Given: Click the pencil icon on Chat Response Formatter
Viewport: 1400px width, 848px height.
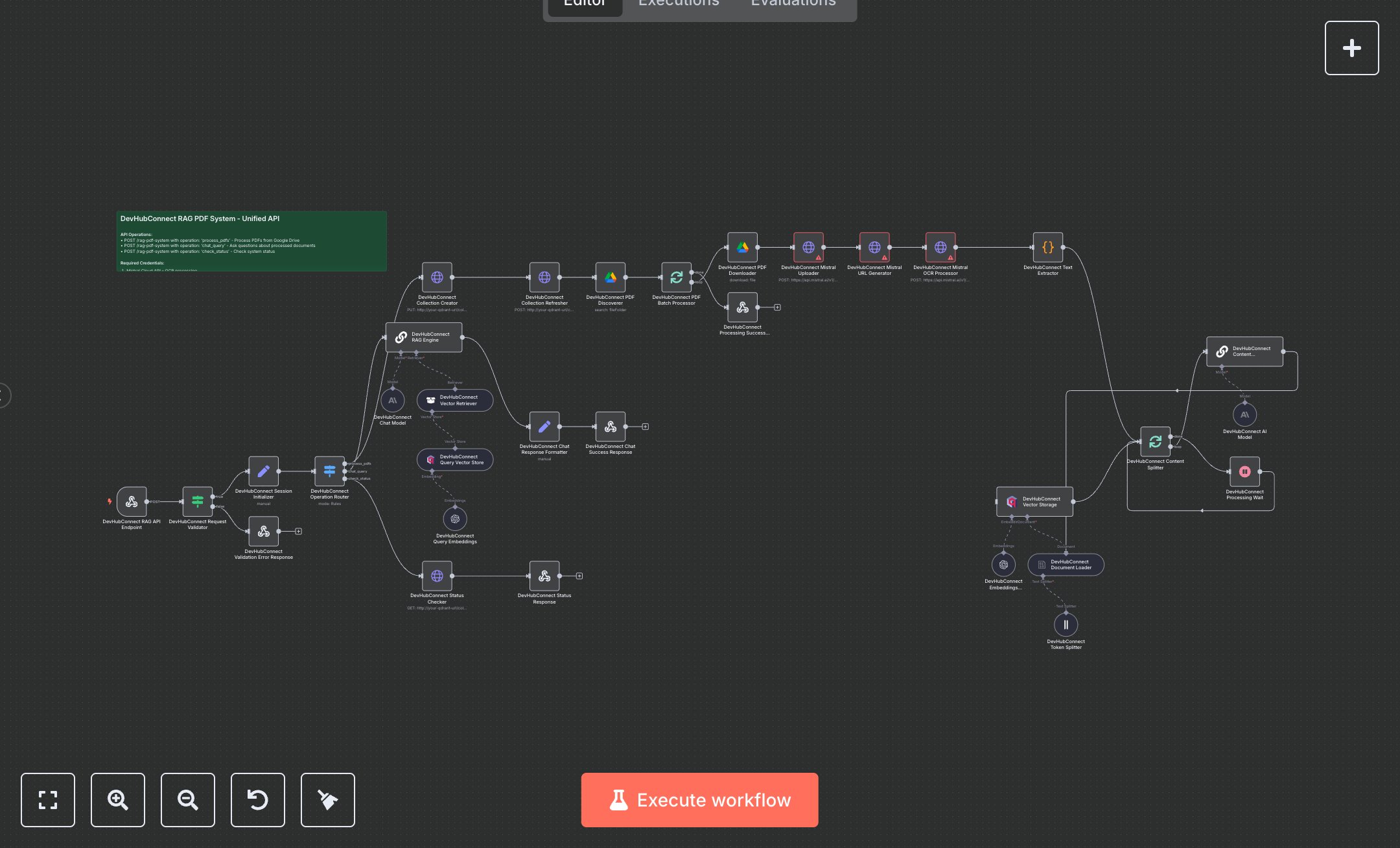Looking at the screenshot, I should (545, 426).
